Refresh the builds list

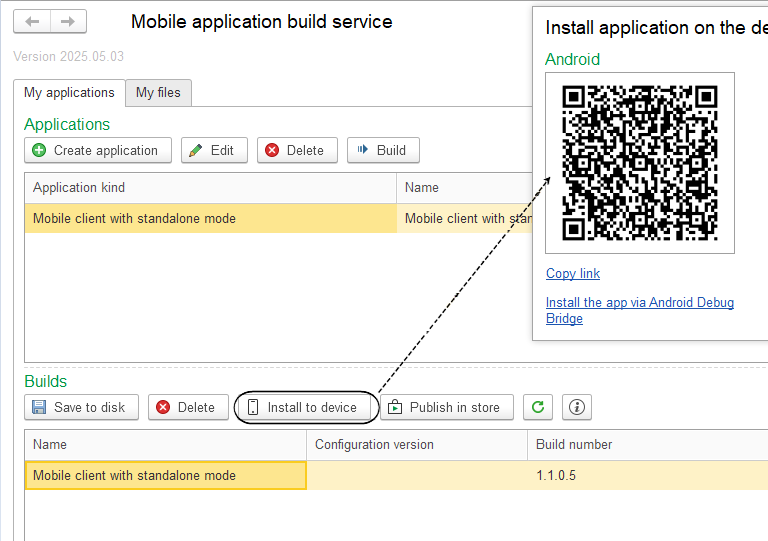[x=538, y=407]
